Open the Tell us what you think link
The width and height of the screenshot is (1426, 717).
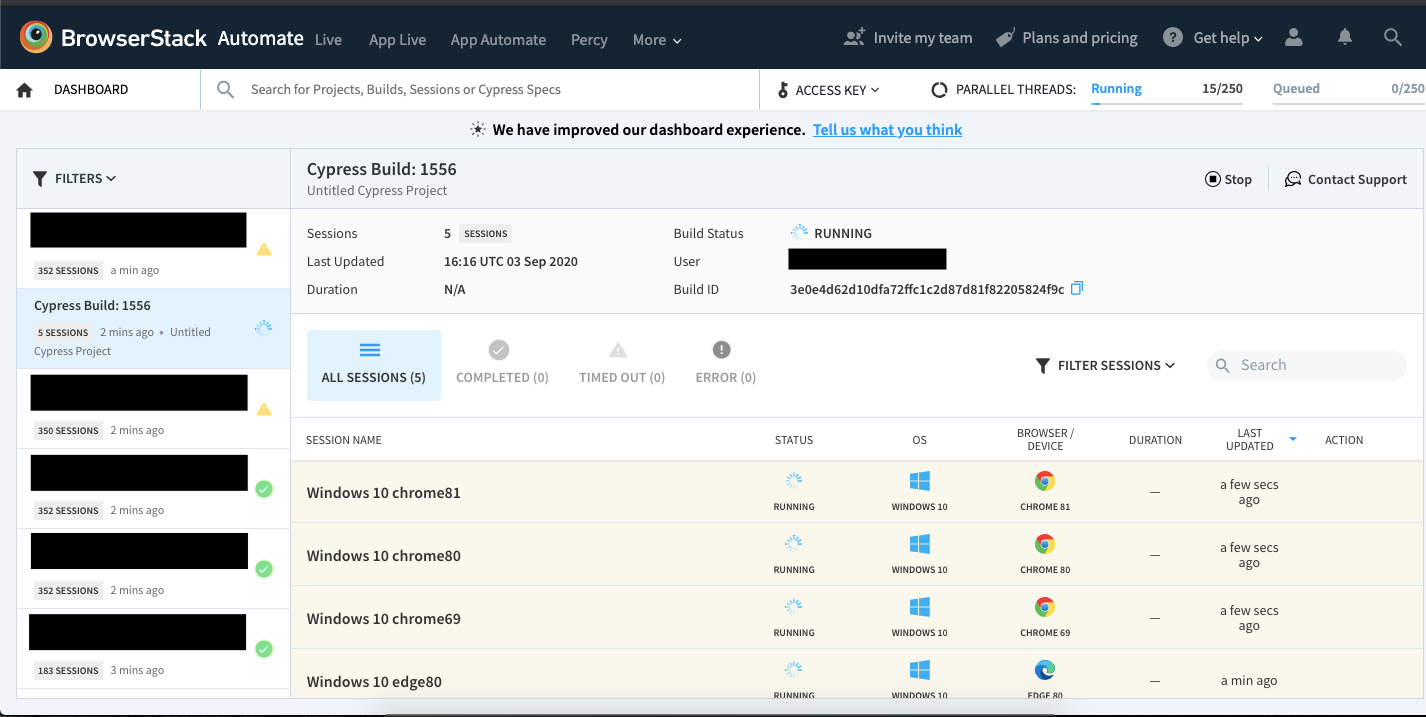(x=887, y=129)
